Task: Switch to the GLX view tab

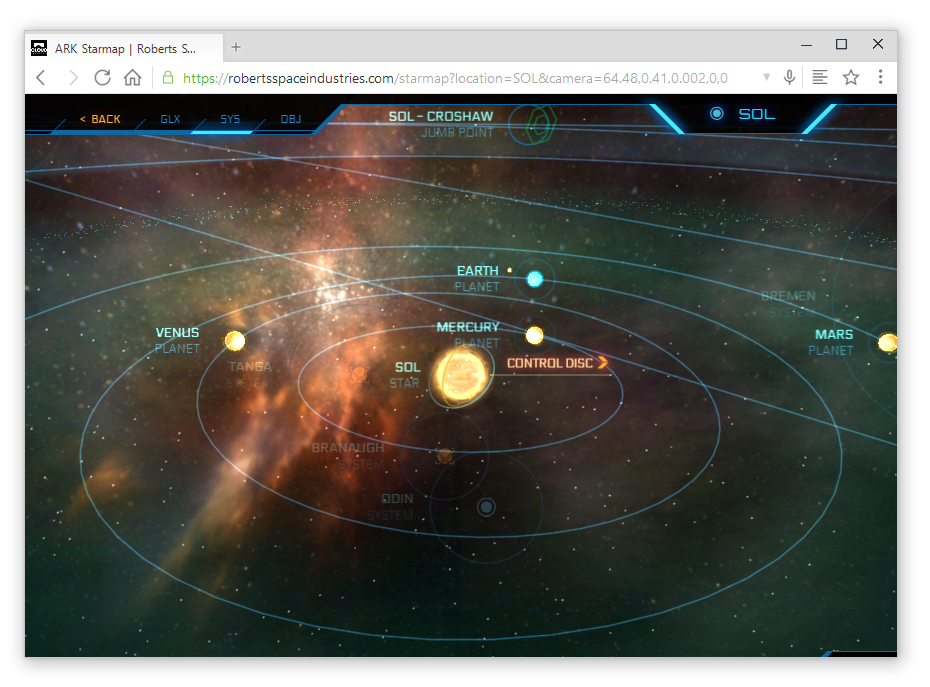Action: coord(170,119)
